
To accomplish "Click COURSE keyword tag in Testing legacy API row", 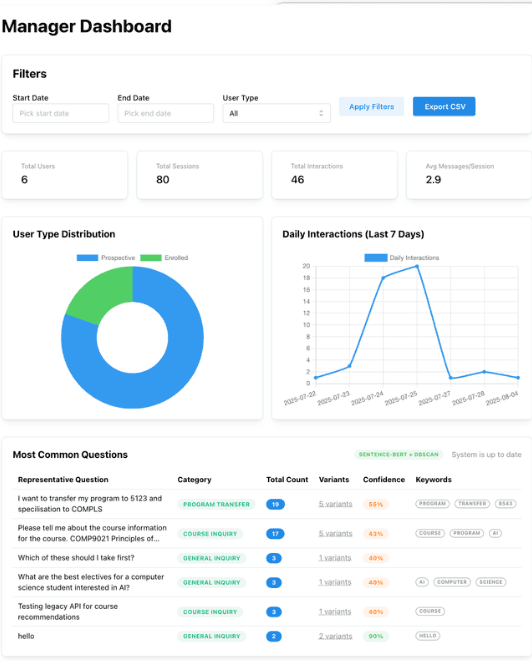I will pyautogui.click(x=430, y=611).
